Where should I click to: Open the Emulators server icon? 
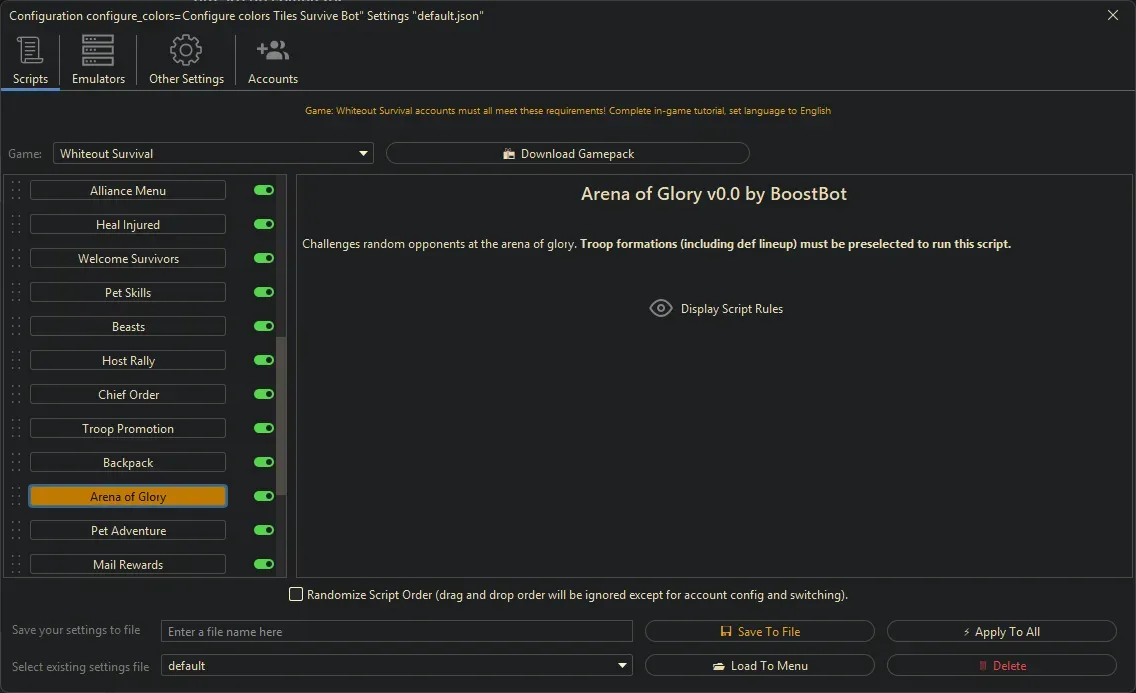(x=98, y=51)
